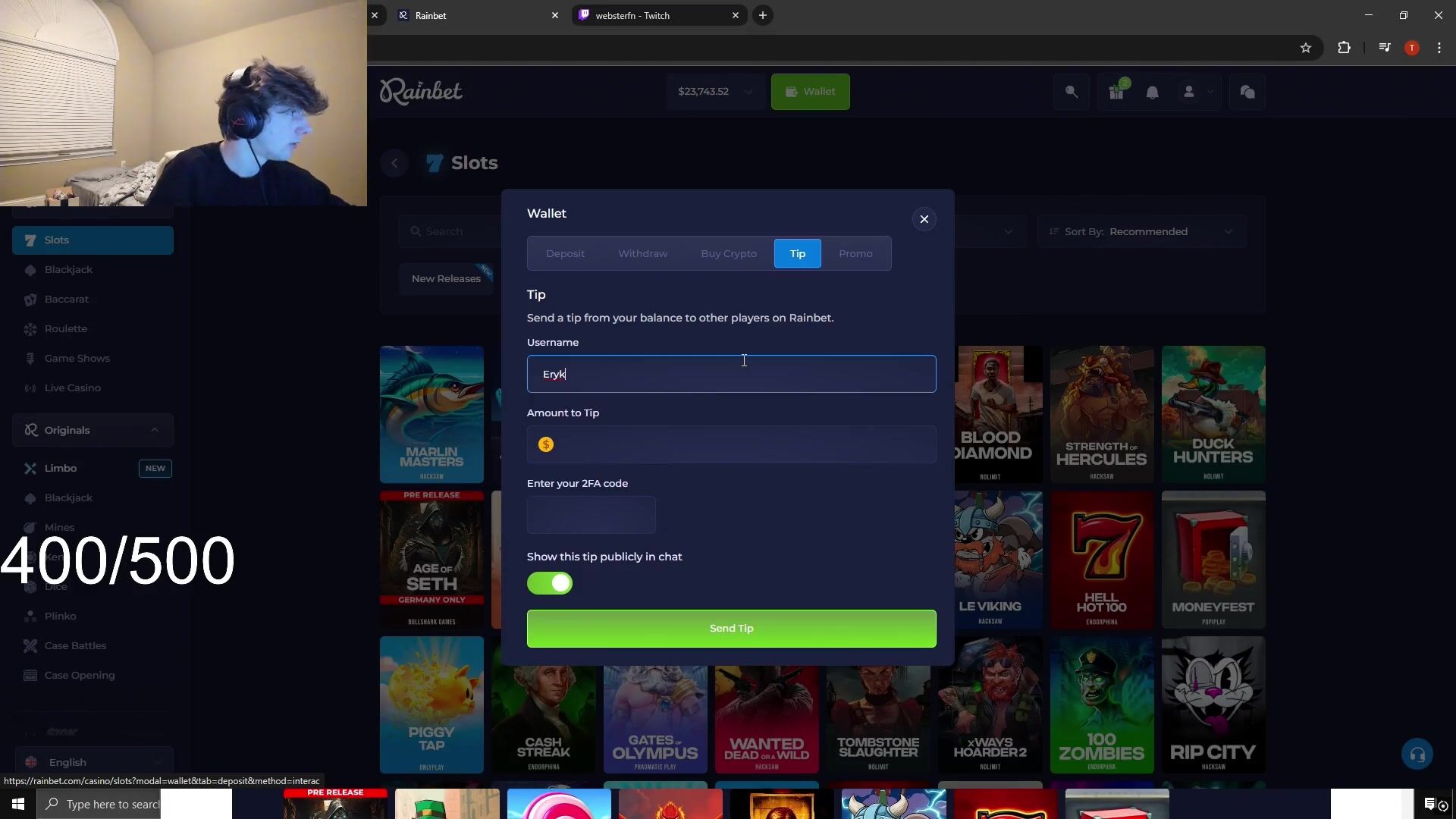Screen dimensions: 1456x819
Task: Open Hell Hot 100 slot thumbnail
Action: tap(1102, 560)
